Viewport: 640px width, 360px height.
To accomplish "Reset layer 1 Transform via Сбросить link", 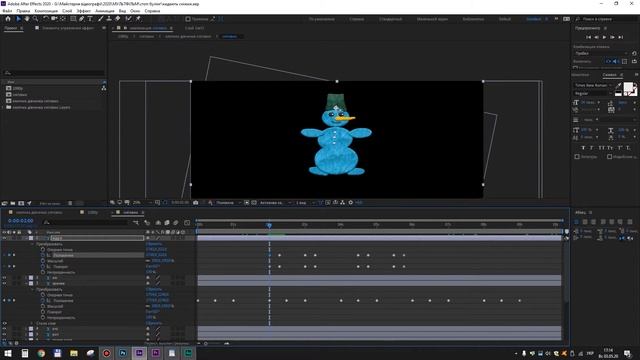I will pyautogui.click(x=154, y=244).
